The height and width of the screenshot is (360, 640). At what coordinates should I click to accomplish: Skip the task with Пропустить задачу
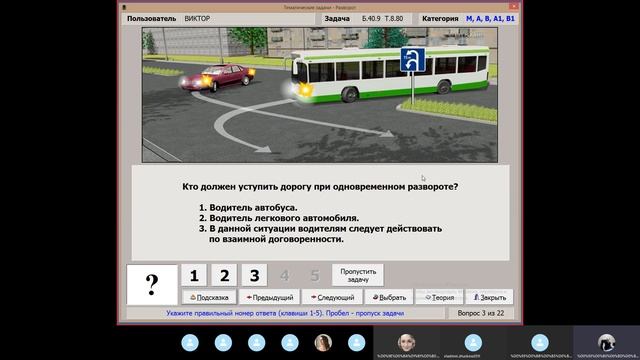pos(358,276)
